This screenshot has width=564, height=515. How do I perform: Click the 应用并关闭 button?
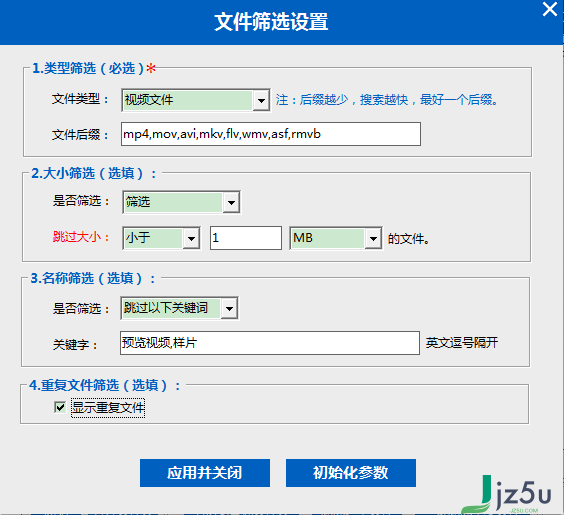pyautogui.click(x=205, y=473)
